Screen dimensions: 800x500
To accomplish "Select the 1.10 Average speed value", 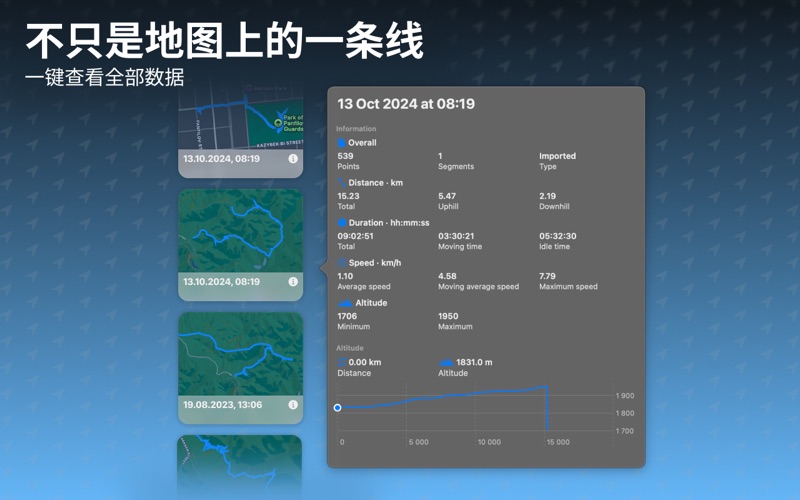I will [x=345, y=276].
